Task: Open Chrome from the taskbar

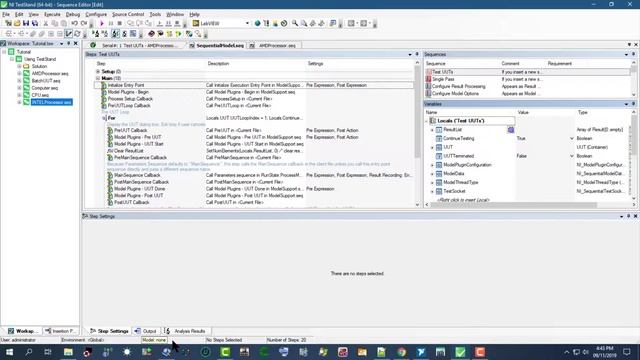Action: click(402, 352)
